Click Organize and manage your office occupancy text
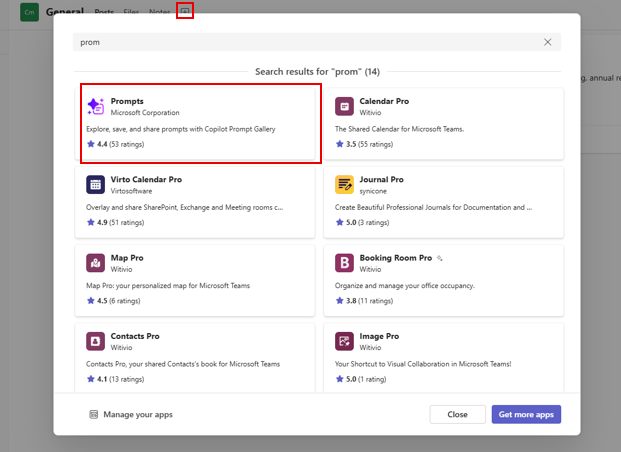 pyautogui.click(x=404, y=286)
